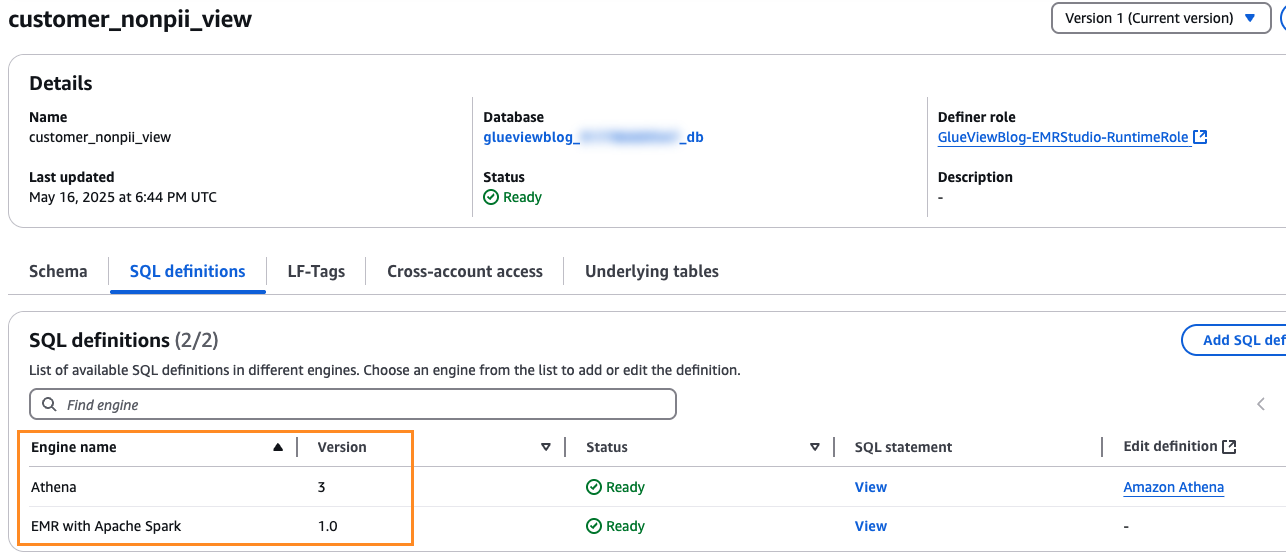
Task: Go to previous page with left chevron
Action: coord(1260,404)
